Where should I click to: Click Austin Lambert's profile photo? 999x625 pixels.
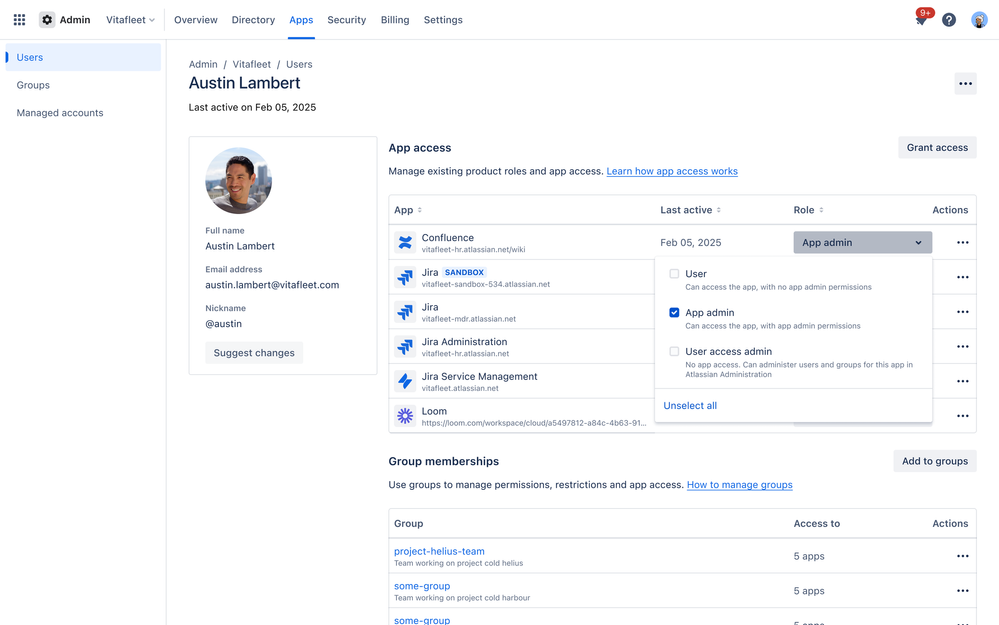tap(238, 180)
